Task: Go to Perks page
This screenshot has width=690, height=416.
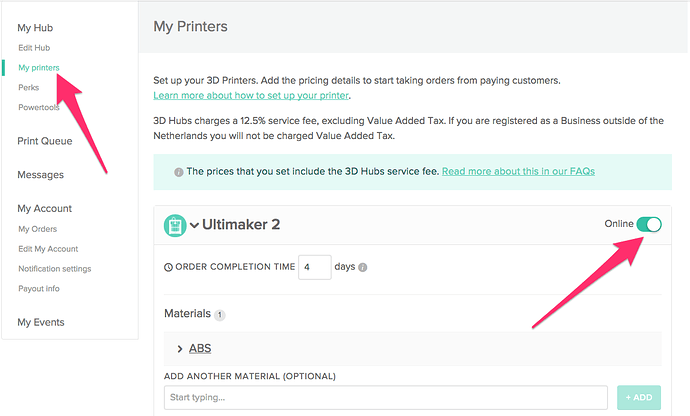Action: pos(29,88)
